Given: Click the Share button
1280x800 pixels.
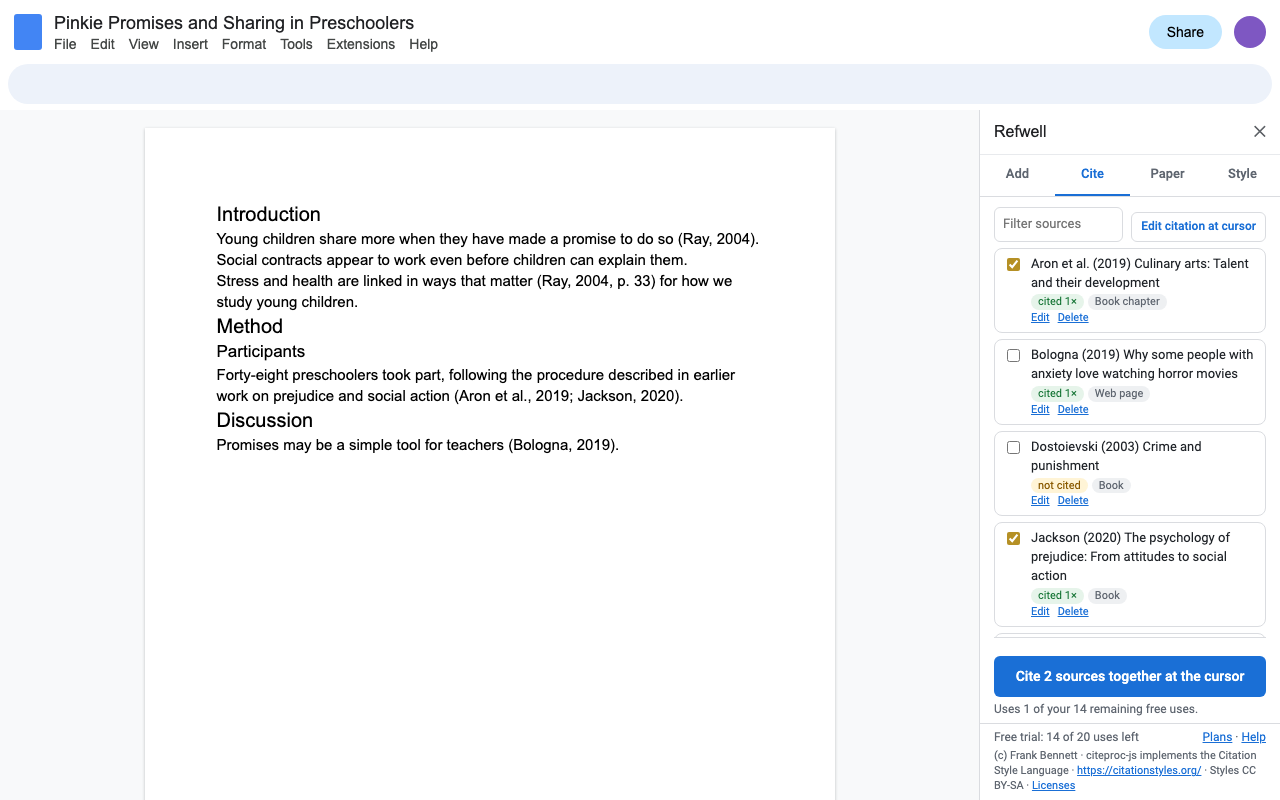Looking at the screenshot, I should [1185, 32].
